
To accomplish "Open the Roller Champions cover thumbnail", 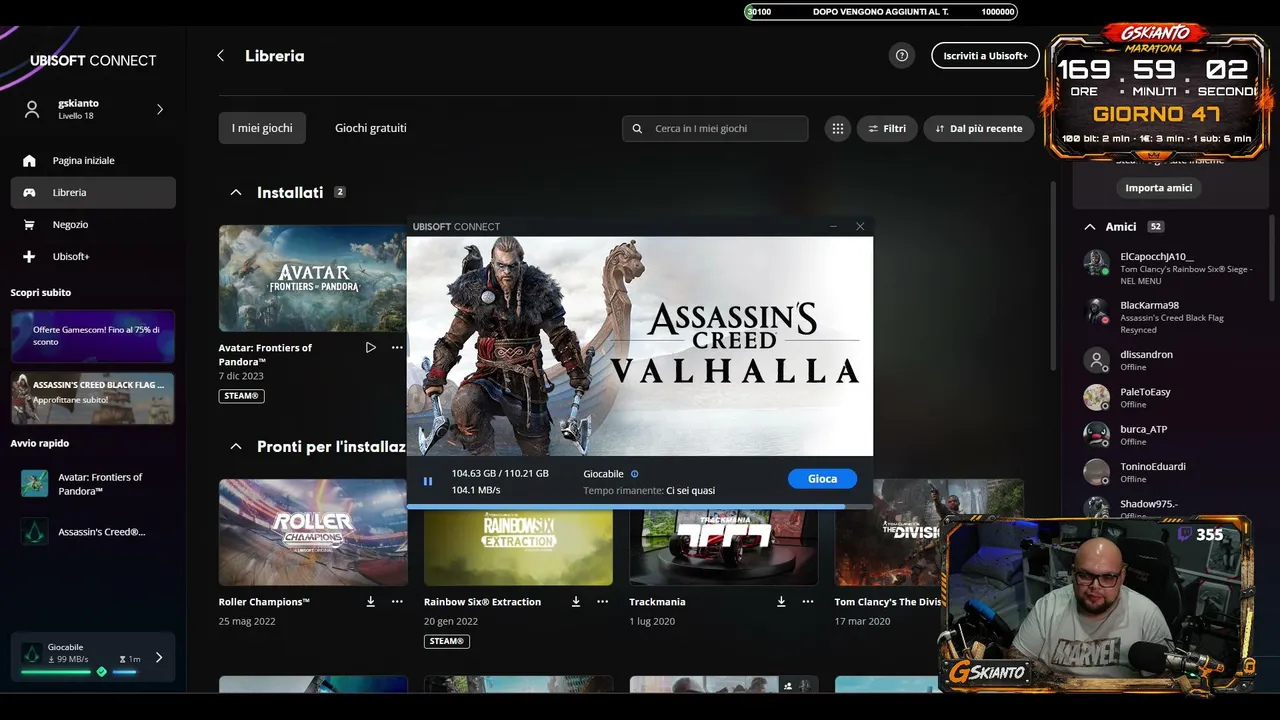I will (313, 532).
